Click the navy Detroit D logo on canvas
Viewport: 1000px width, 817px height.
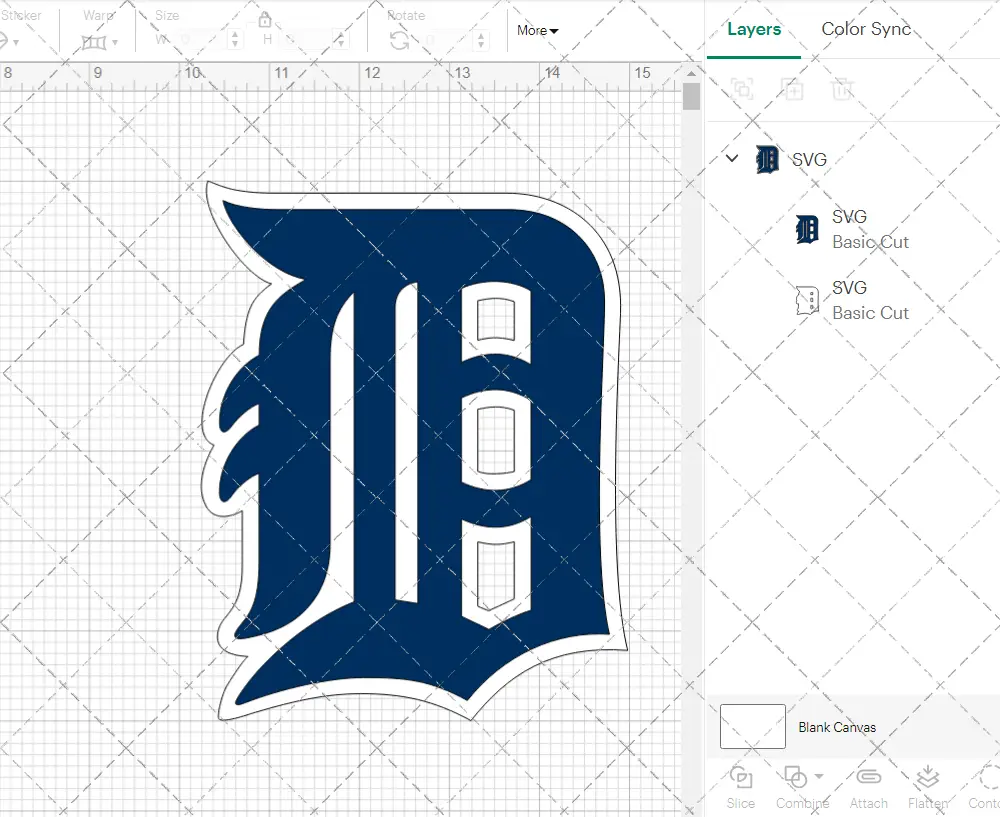click(415, 450)
